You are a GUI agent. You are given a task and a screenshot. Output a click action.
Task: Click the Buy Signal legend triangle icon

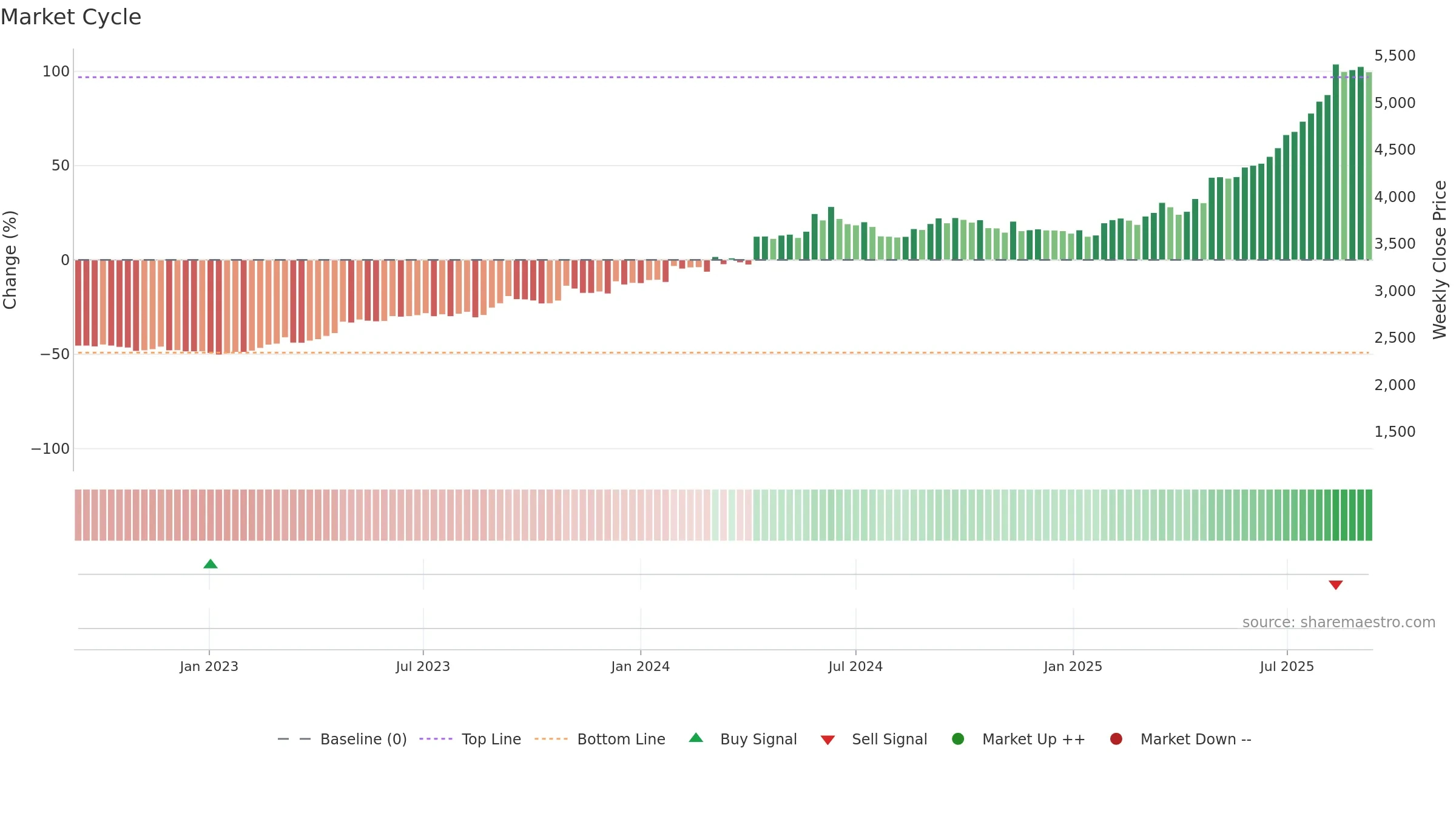click(x=696, y=738)
